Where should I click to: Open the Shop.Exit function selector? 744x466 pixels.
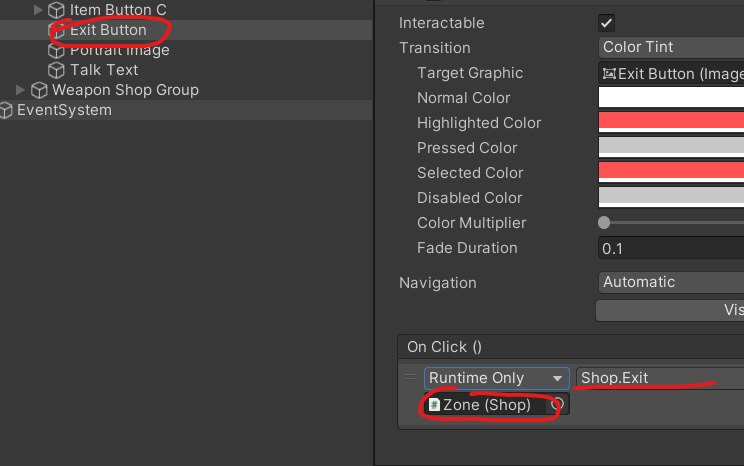658,378
